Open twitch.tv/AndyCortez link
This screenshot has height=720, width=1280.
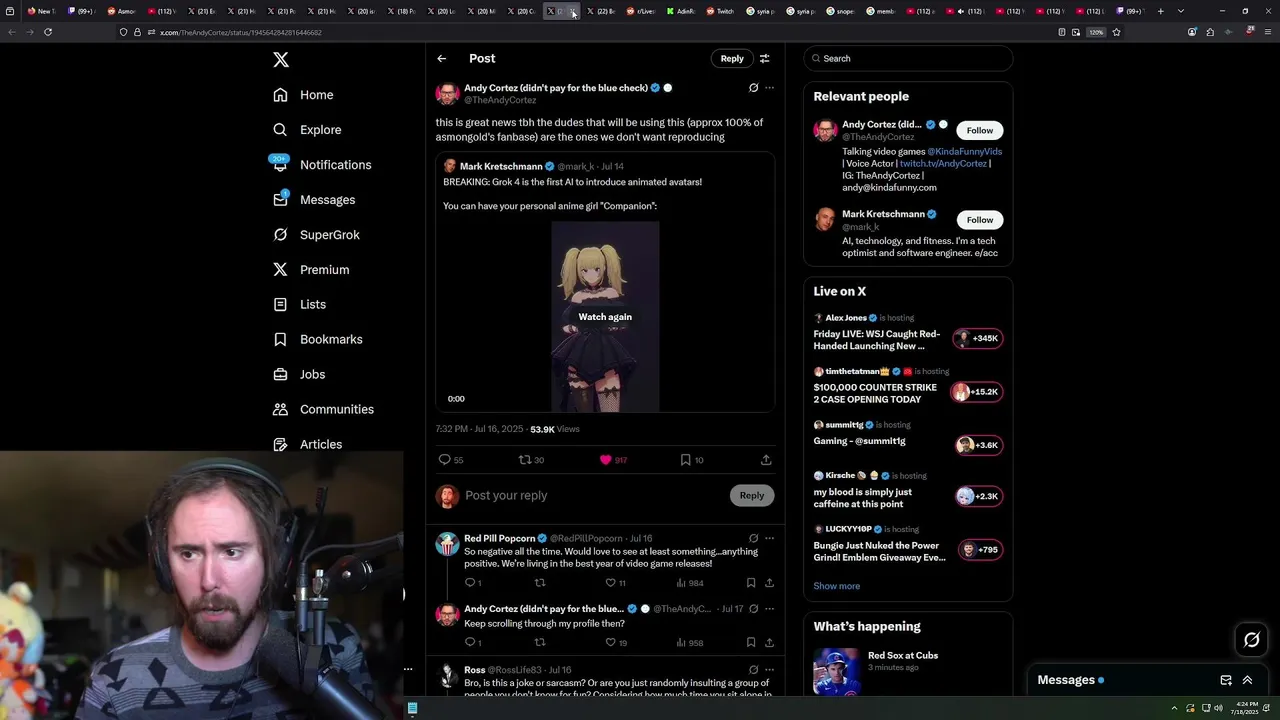point(943,164)
